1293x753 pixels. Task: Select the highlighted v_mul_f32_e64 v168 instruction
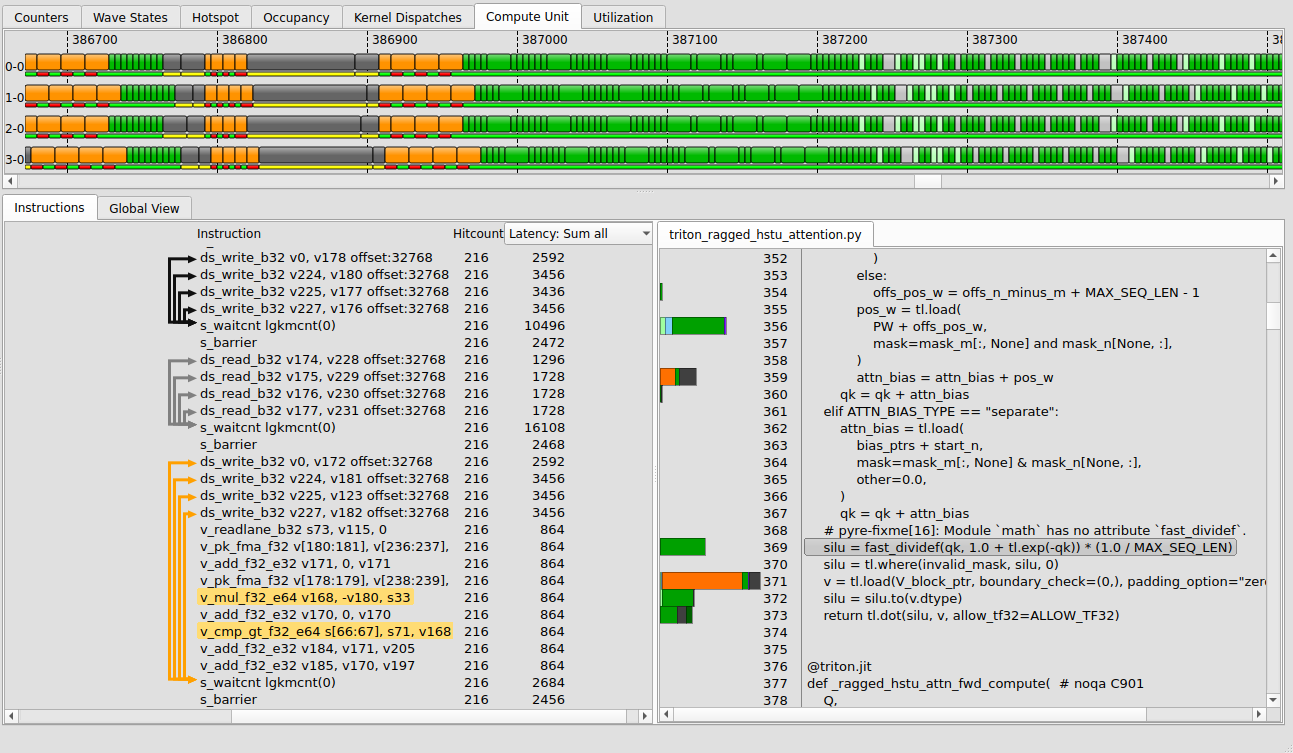[305, 598]
